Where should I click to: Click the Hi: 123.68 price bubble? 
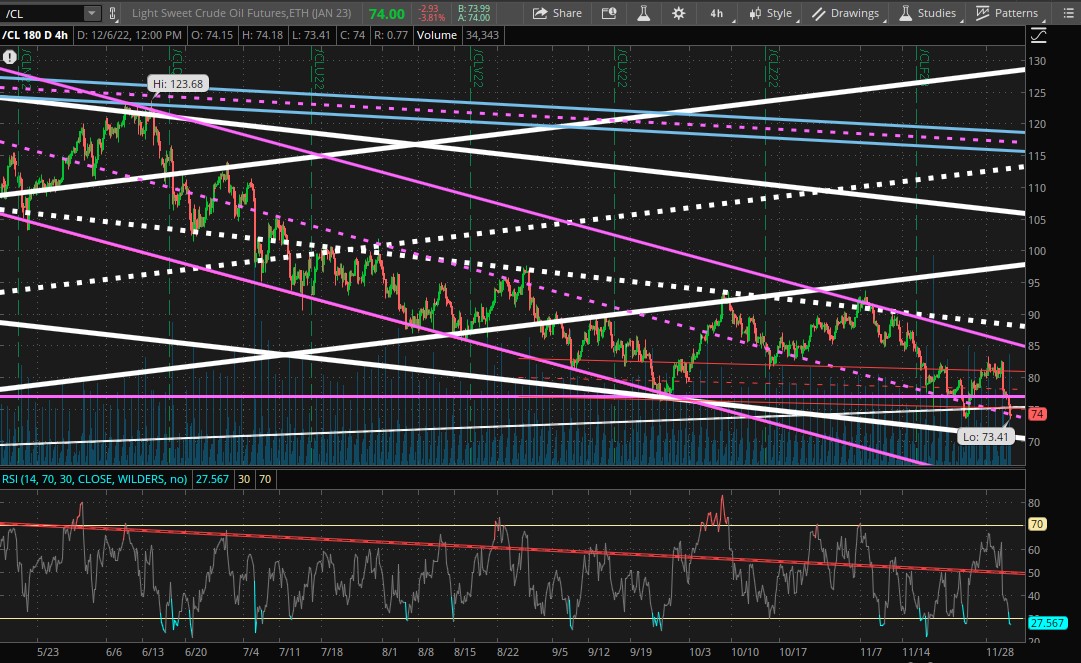click(177, 84)
